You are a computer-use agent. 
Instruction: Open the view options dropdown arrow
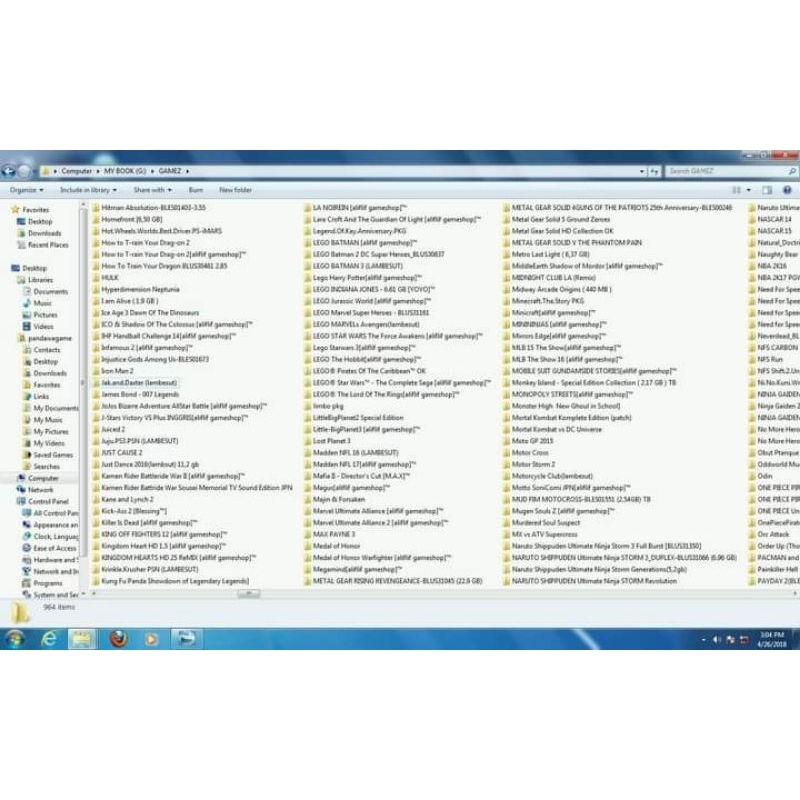point(748,190)
